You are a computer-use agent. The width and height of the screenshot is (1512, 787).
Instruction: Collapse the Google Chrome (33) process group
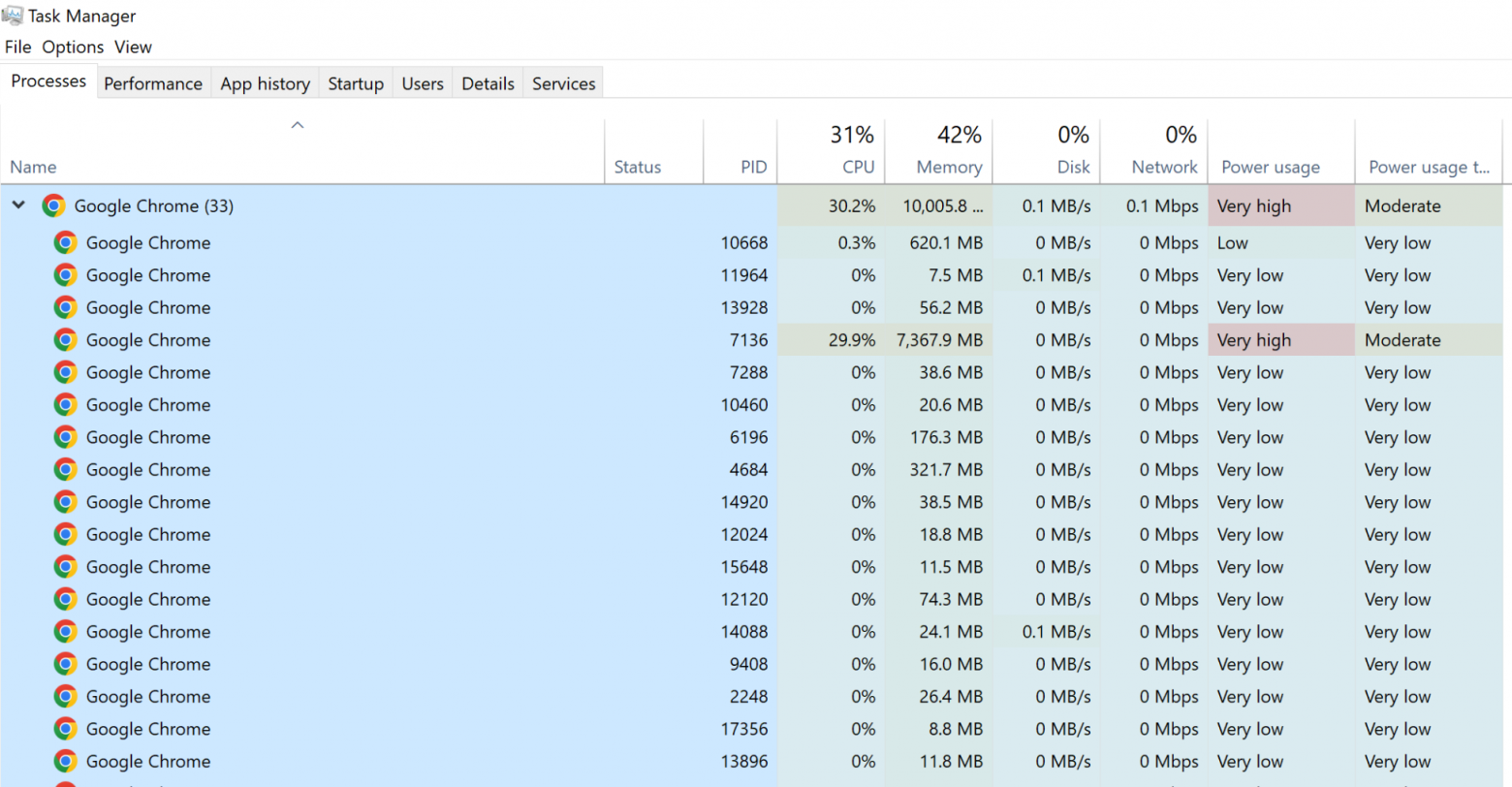(18, 205)
